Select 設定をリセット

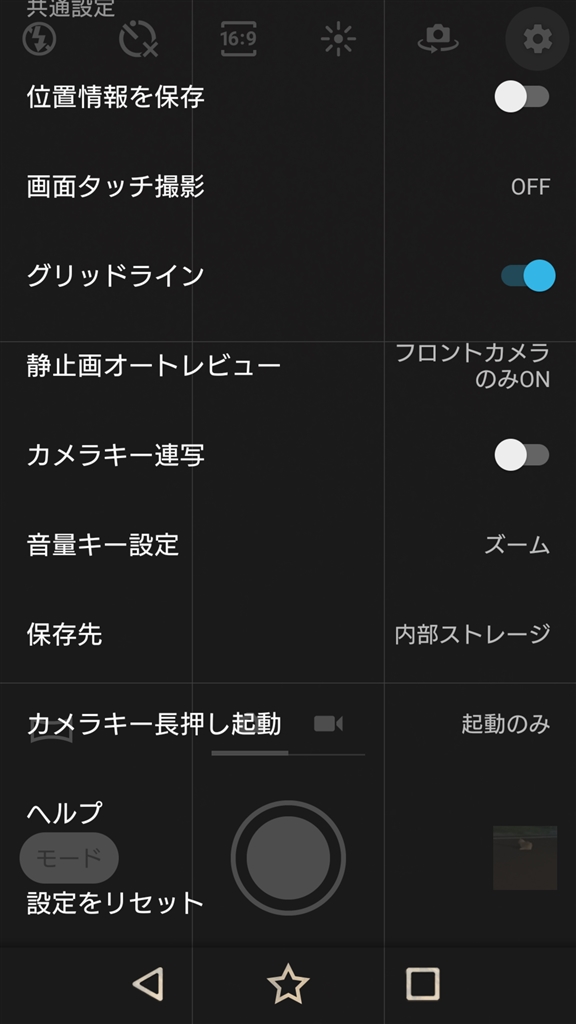[x=288, y=903]
